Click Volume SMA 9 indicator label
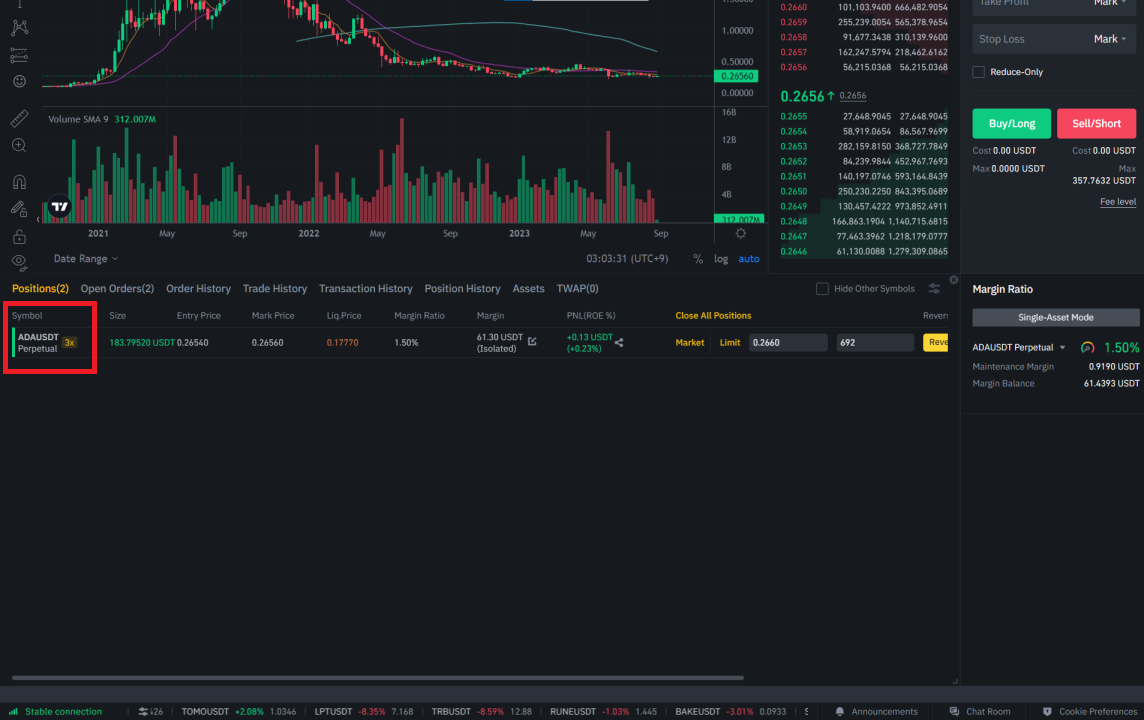The image size is (1144, 720). [78, 119]
